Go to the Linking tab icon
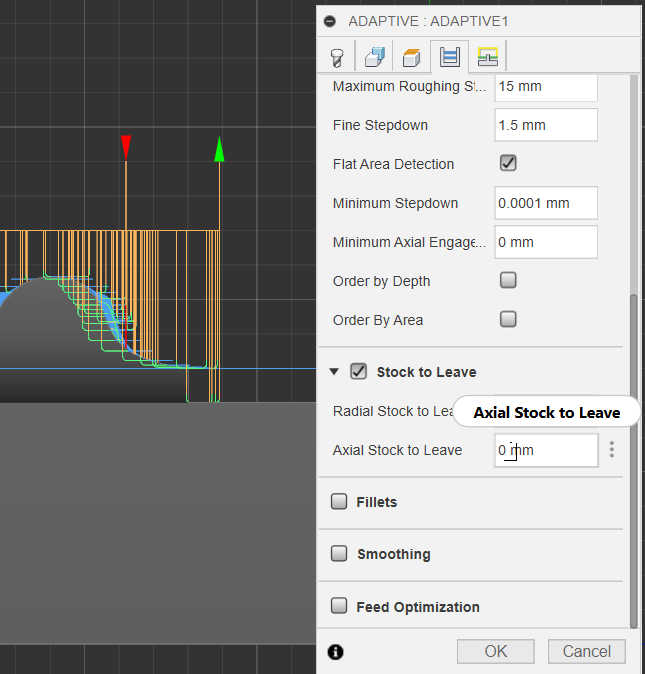This screenshot has height=674, width=645. 487,56
